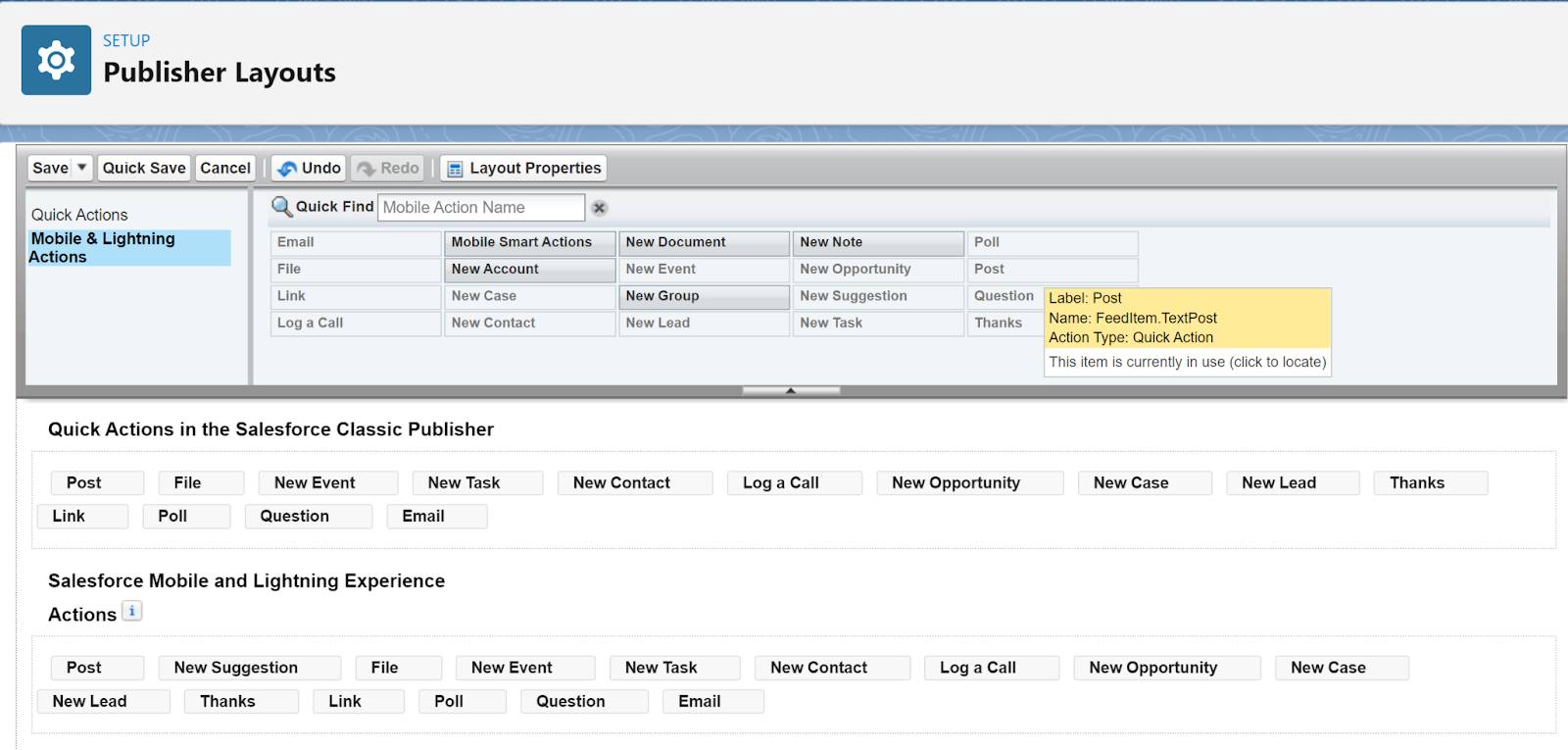The height and width of the screenshot is (750, 1568).
Task: Click Log a Call in Classic Publisher section
Action: (x=795, y=483)
